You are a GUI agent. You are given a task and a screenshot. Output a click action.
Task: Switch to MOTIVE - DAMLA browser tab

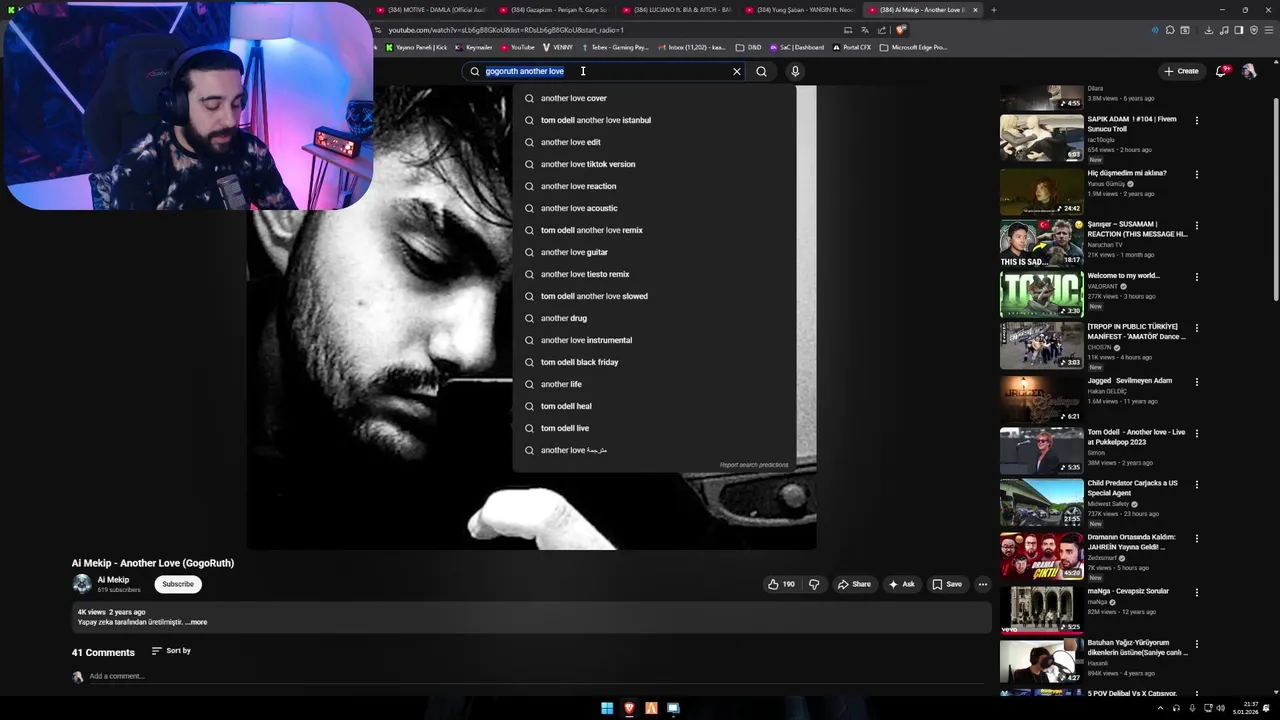click(x=431, y=10)
